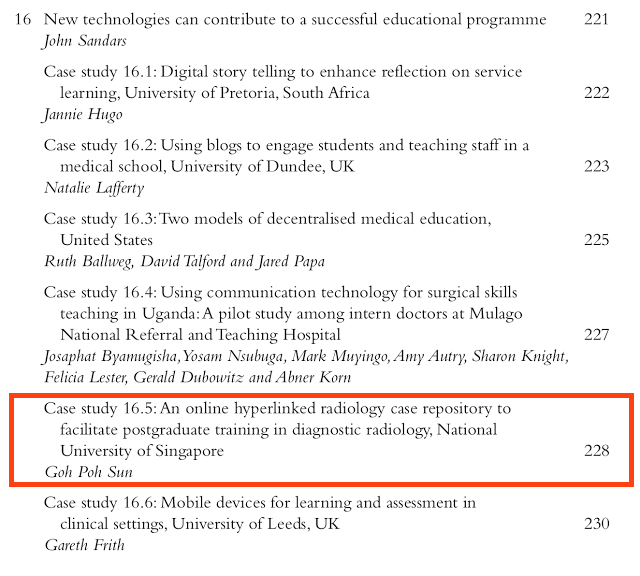Select authors Ruth Ballweg, David Talford line
The image size is (640, 576).
(x=184, y=261)
